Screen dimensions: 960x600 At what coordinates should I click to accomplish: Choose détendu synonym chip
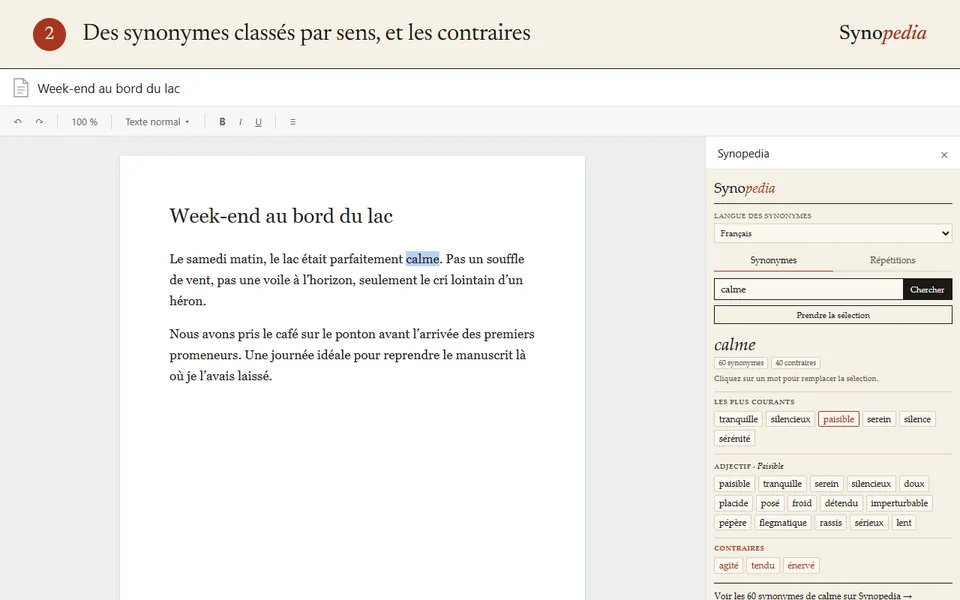pyautogui.click(x=841, y=503)
